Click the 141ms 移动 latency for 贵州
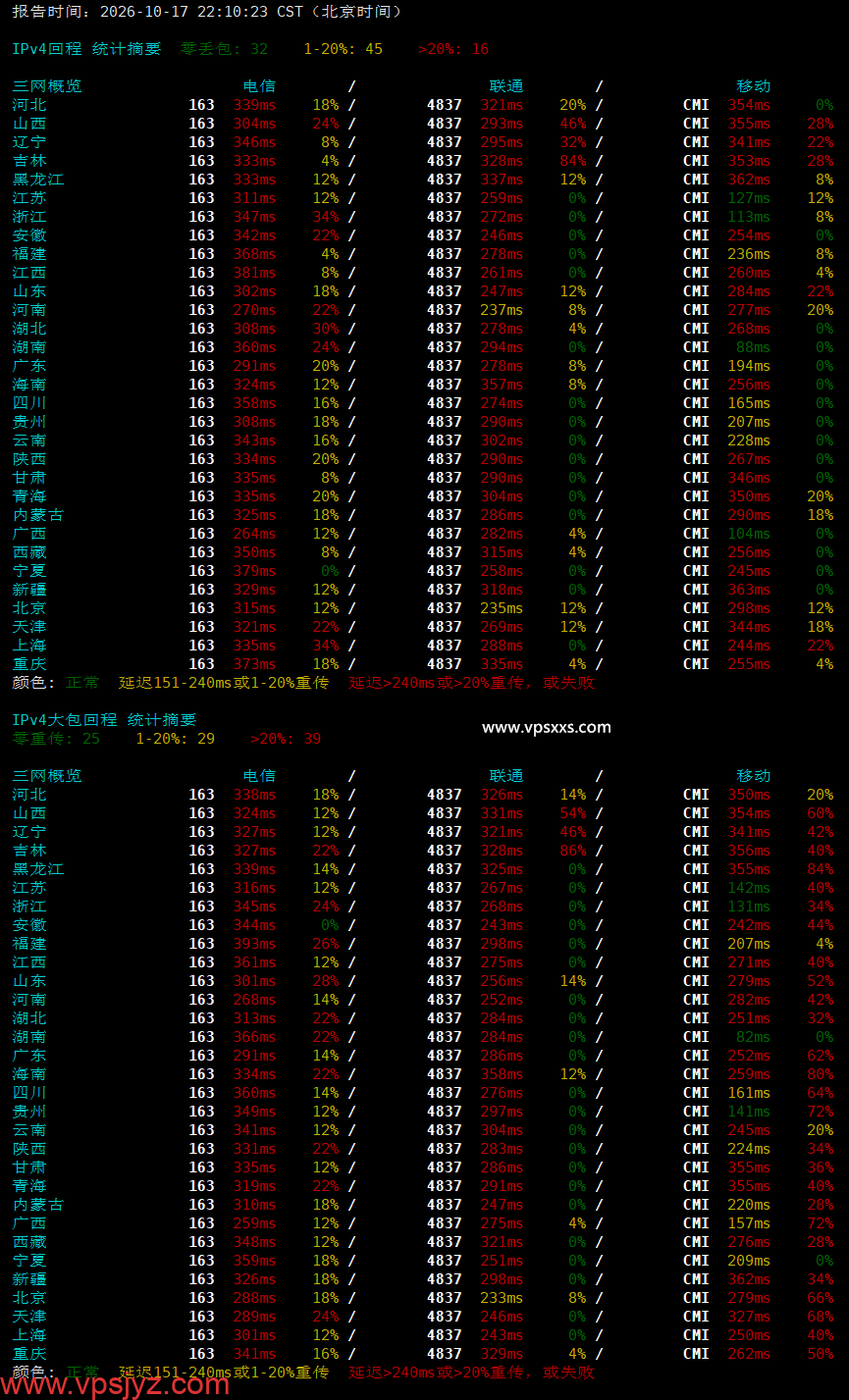 pos(749,1112)
